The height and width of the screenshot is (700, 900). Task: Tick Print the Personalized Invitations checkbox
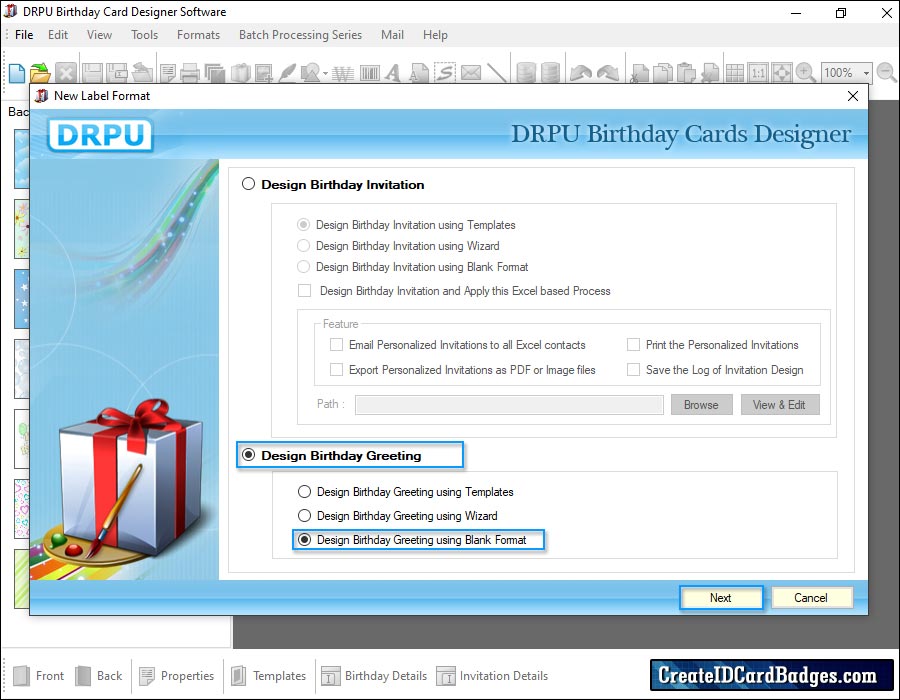point(633,344)
